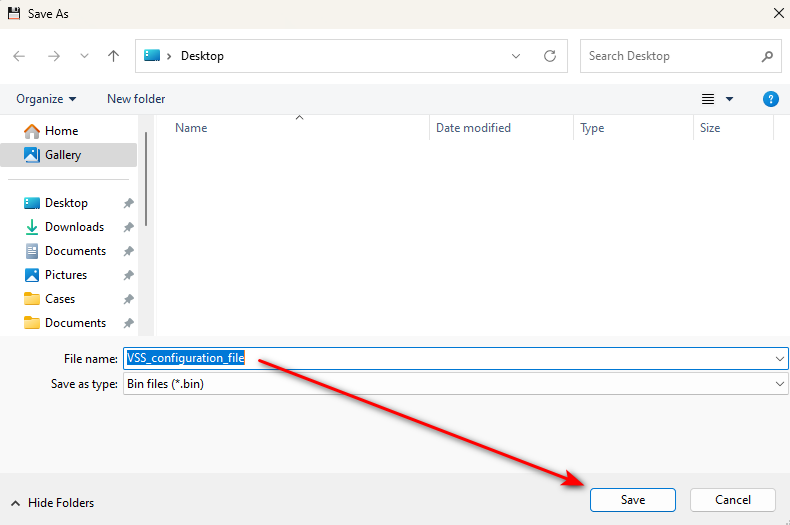Refresh the Desktop folder view
Screen dimensions: 790x525
point(550,56)
